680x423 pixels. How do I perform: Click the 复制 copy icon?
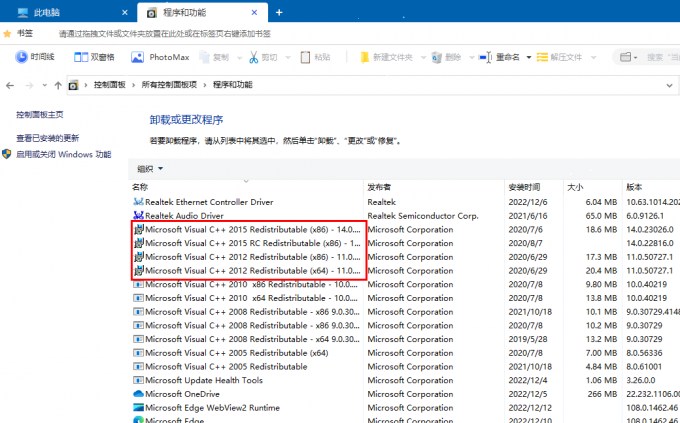204,57
